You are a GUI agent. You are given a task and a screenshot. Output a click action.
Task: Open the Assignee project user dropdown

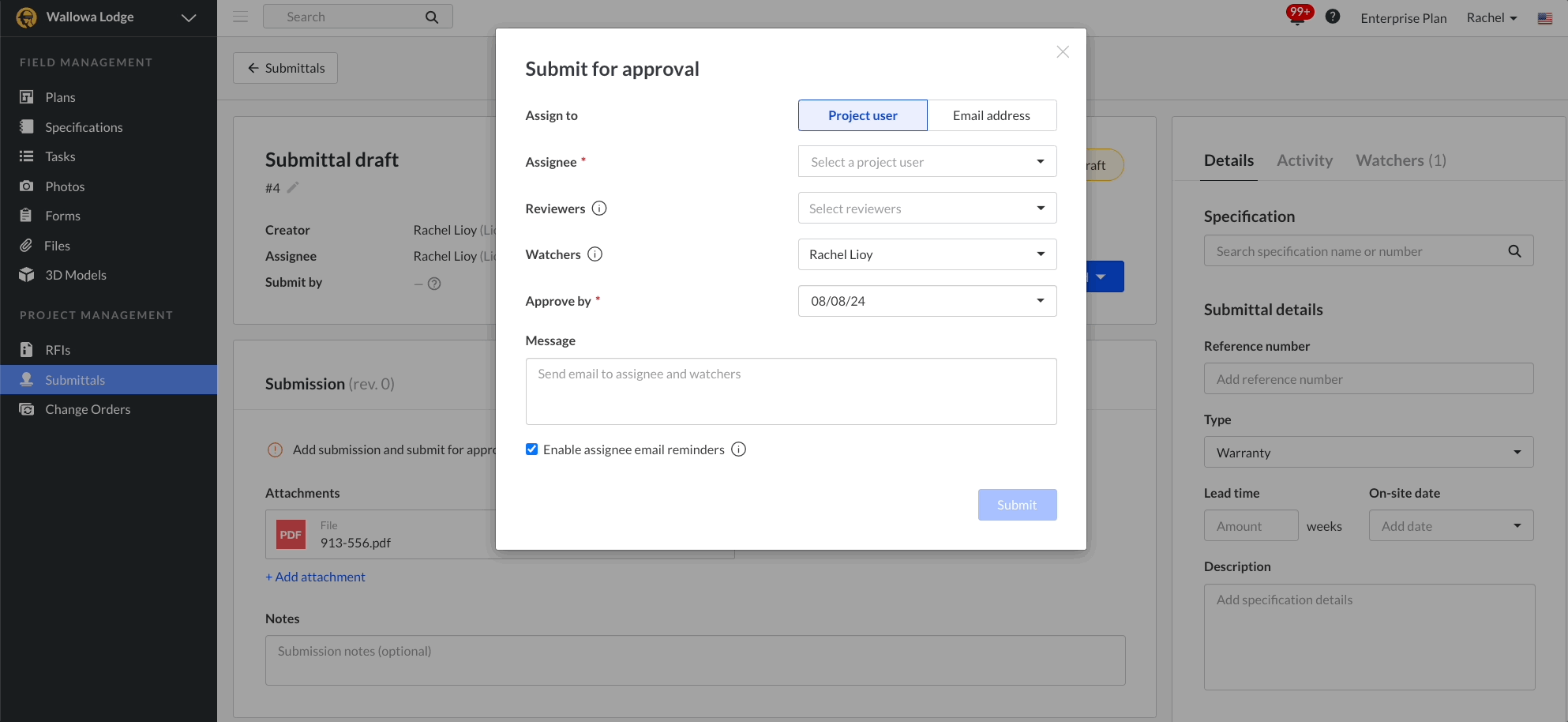pyautogui.click(x=928, y=162)
